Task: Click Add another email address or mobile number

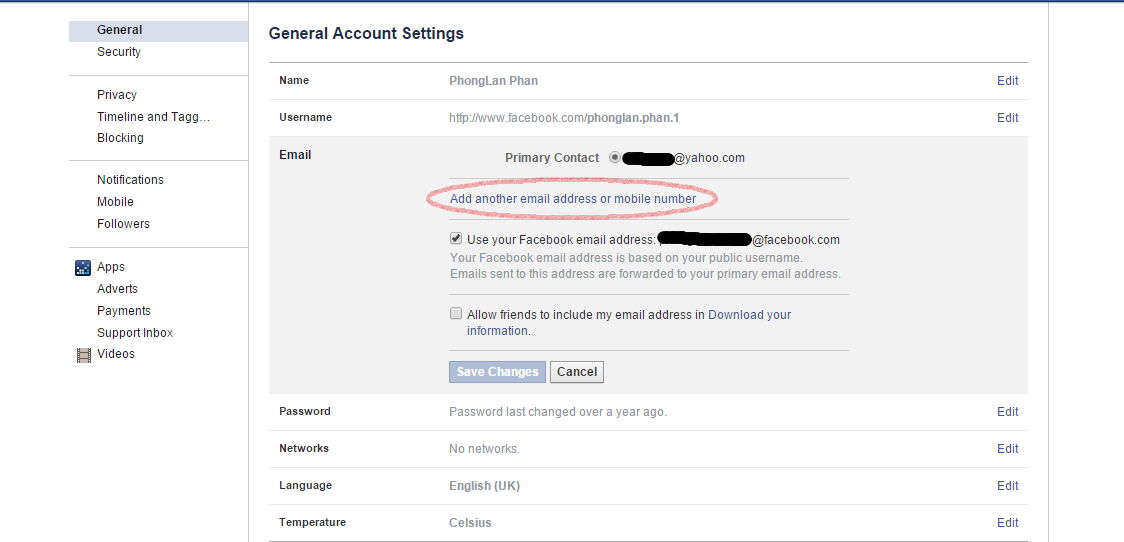Action: point(573,199)
